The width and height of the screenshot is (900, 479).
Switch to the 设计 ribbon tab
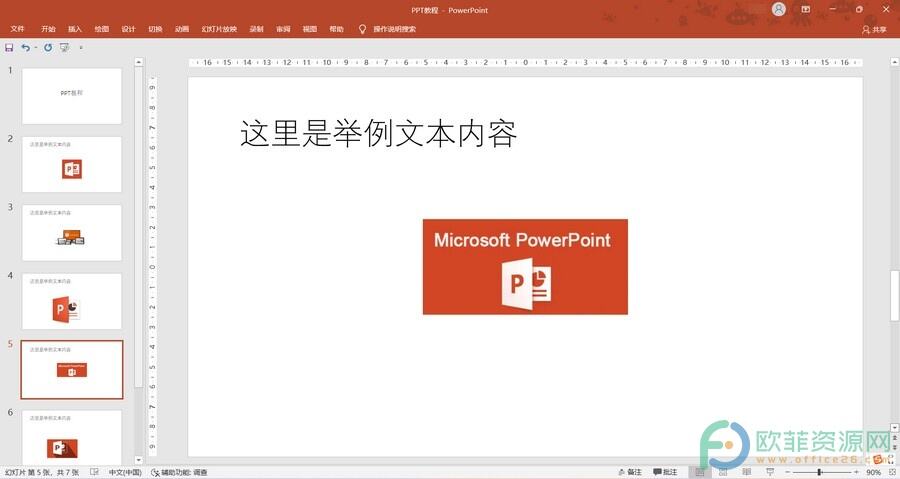tap(129, 29)
